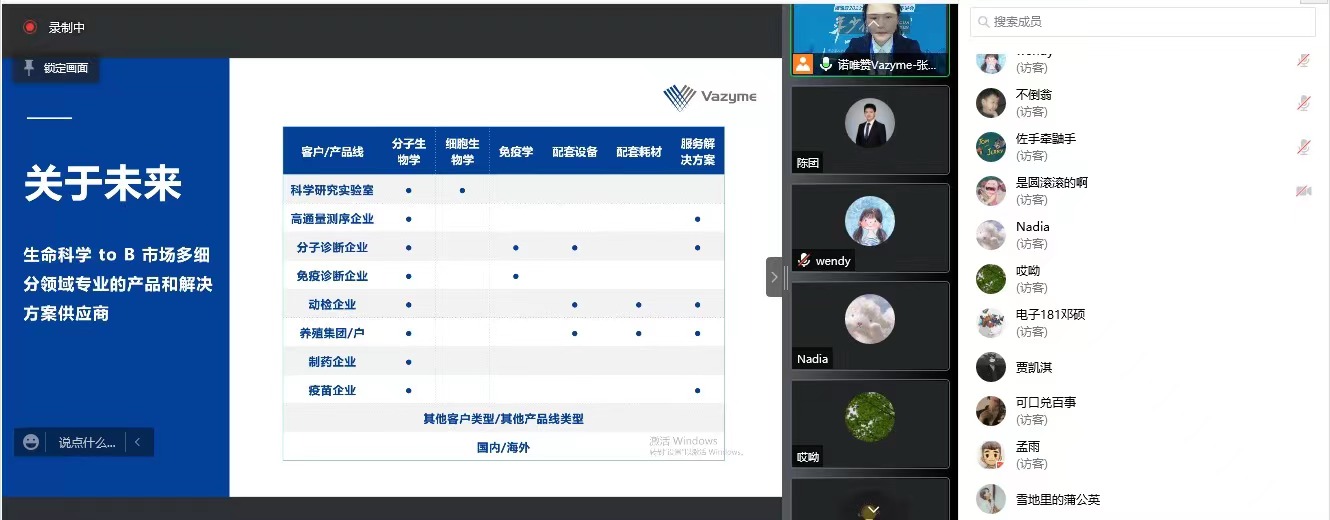Click 贾凯淇's avatar in member list

click(x=991, y=367)
